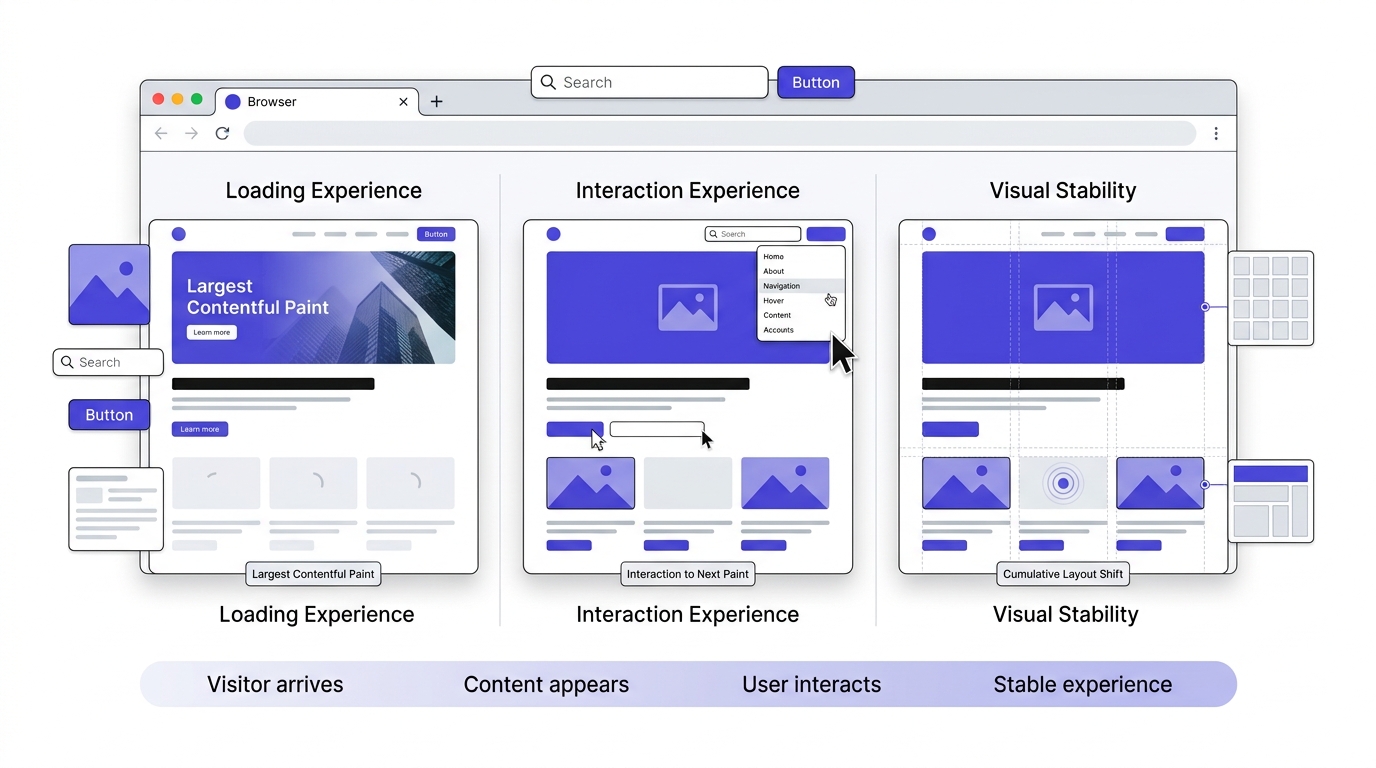The image size is (1376, 768).
Task: Select the Browser tab
Action: point(317,101)
